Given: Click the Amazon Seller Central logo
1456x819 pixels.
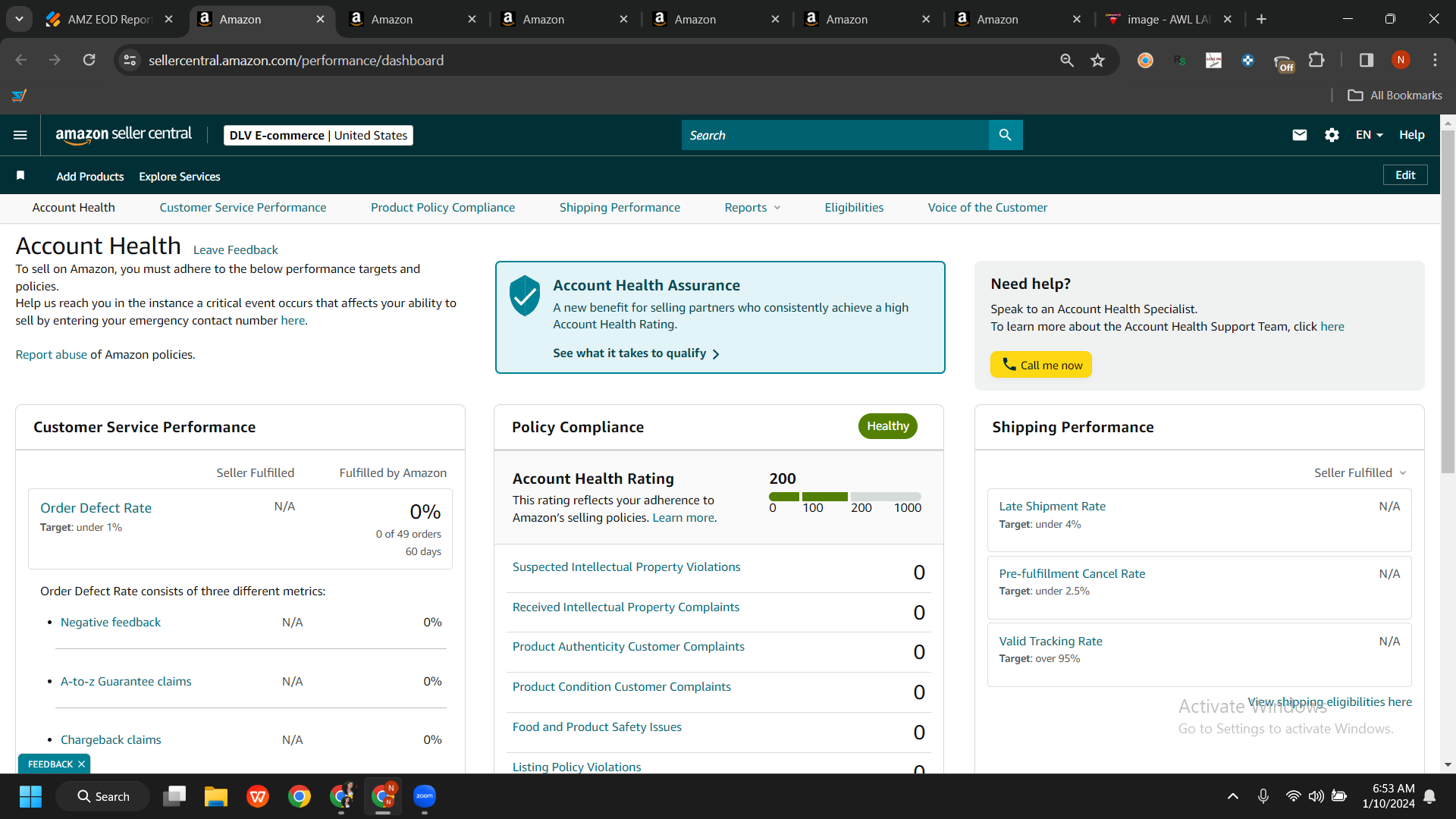Looking at the screenshot, I should [x=124, y=135].
